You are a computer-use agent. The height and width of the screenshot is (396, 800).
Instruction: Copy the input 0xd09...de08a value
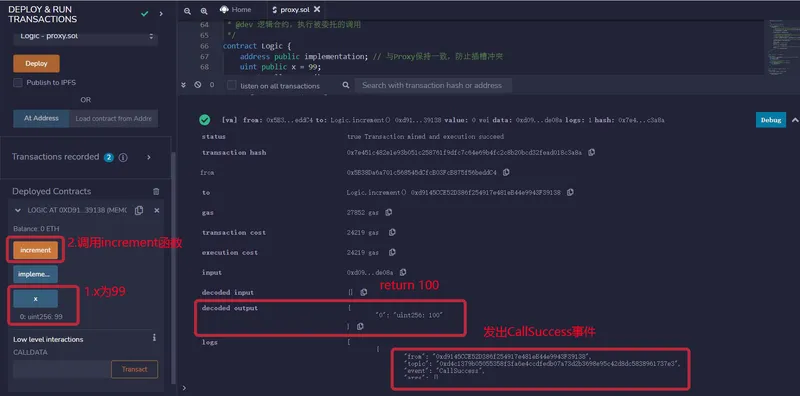[403, 273]
